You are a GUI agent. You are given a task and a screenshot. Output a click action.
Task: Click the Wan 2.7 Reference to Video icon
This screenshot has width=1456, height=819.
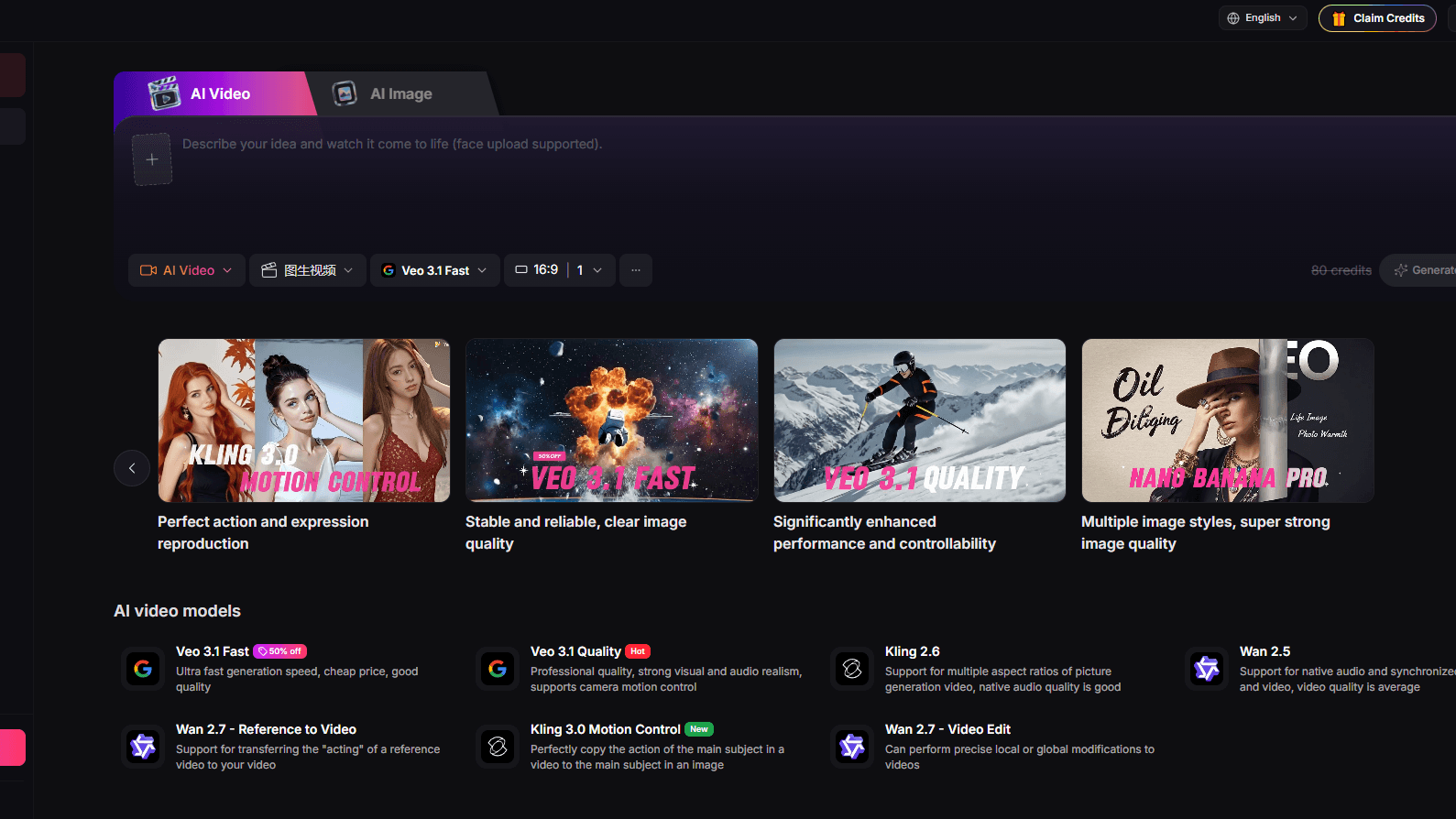tap(143, 747)
